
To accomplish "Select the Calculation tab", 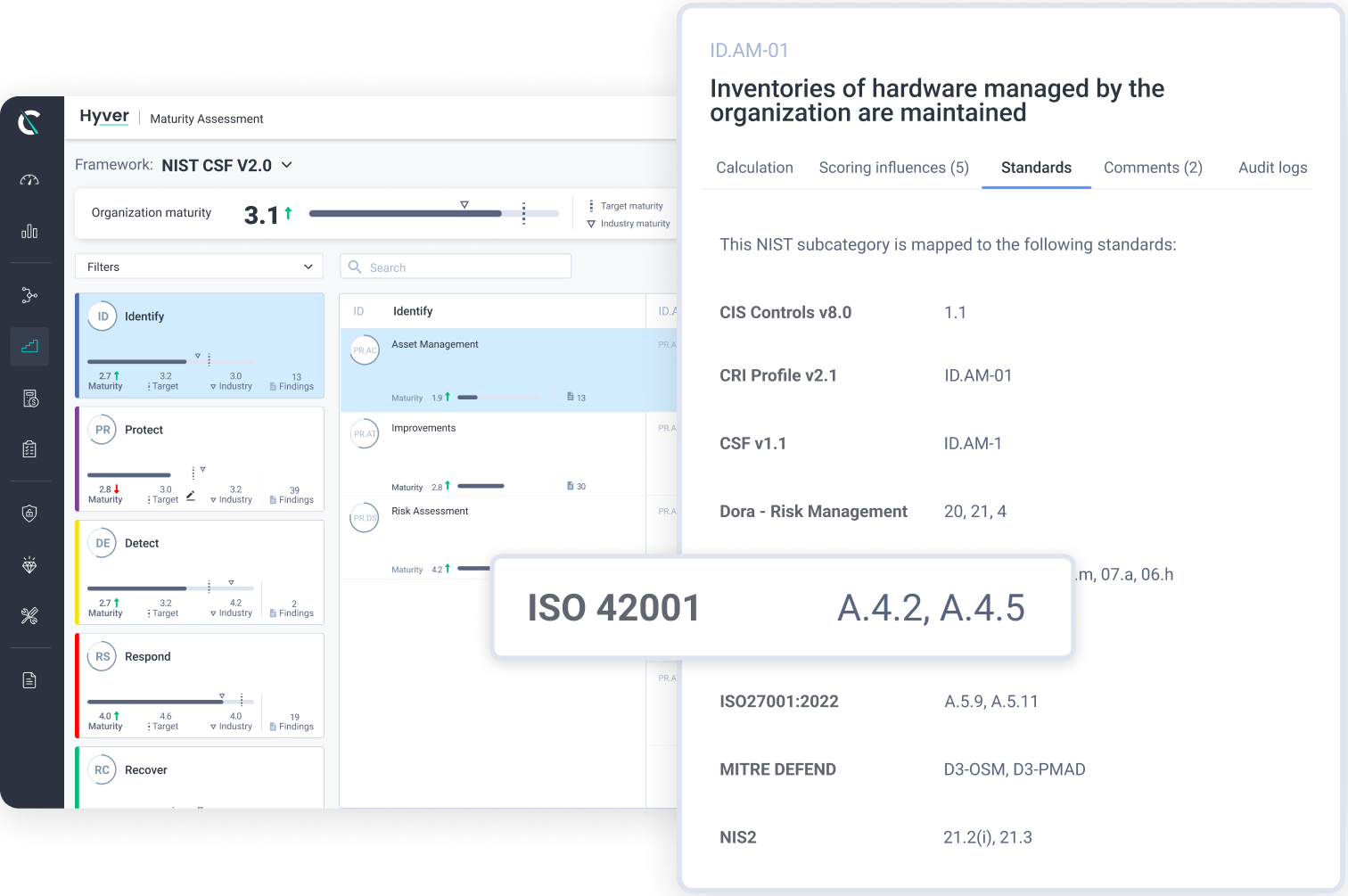I will coord(753,168).
